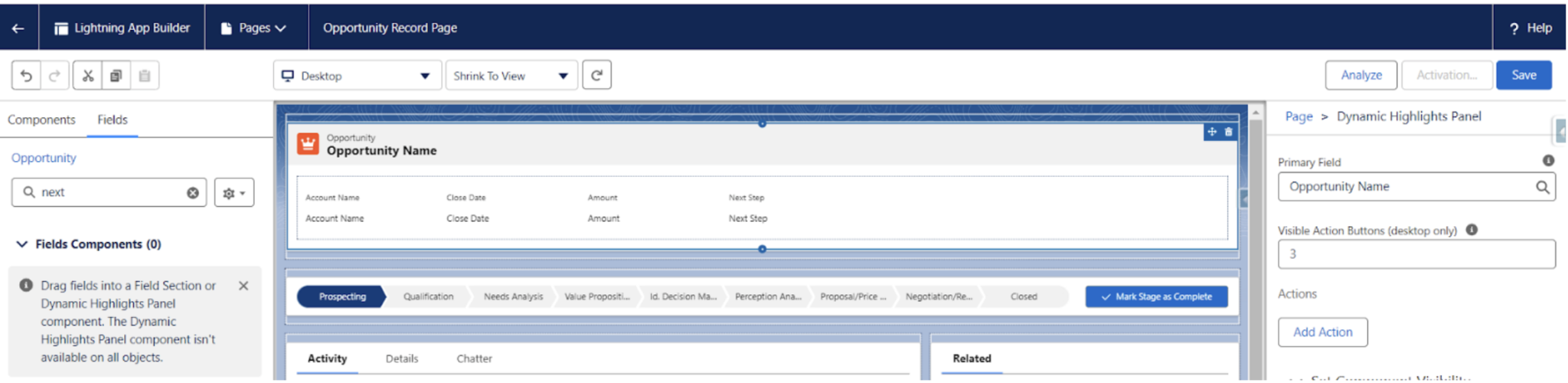
Task: Select the Qualification stage in path
Action: pyautogui.click(x=428, y=296)
